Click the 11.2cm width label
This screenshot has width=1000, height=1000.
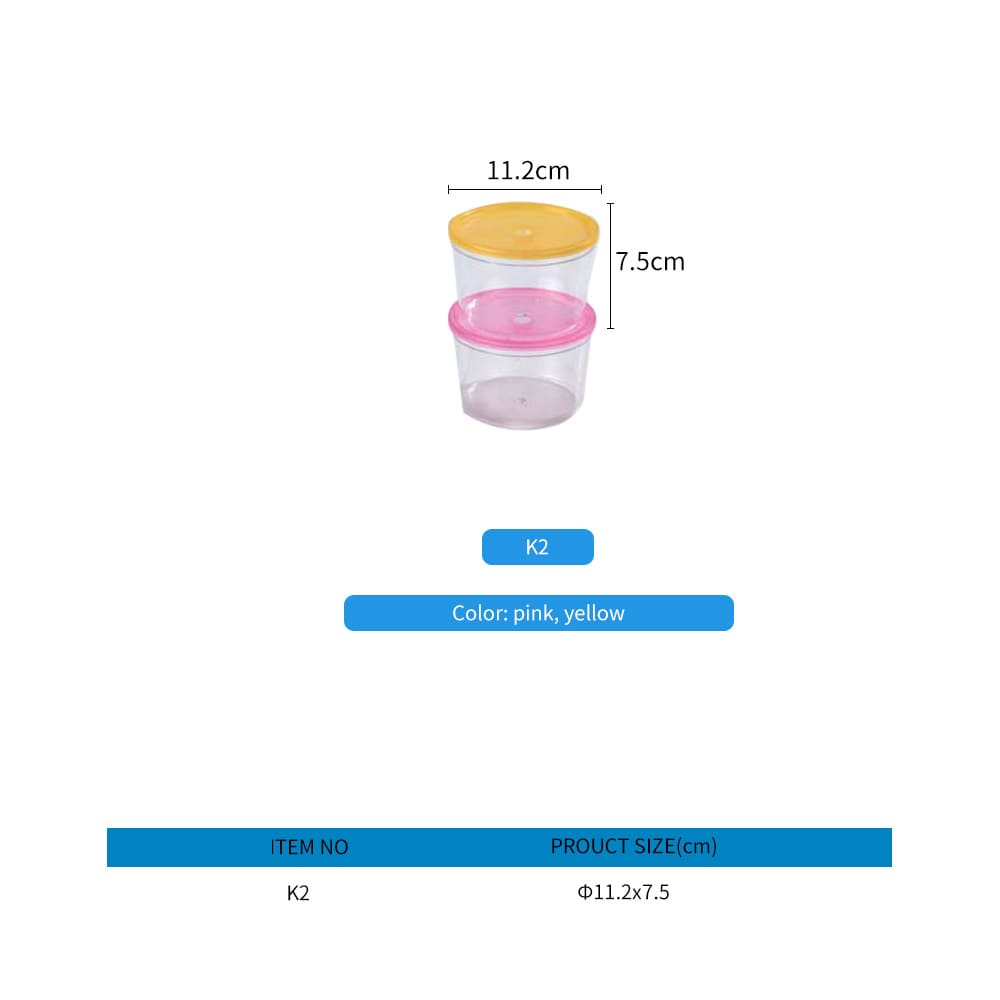point(528,171)
